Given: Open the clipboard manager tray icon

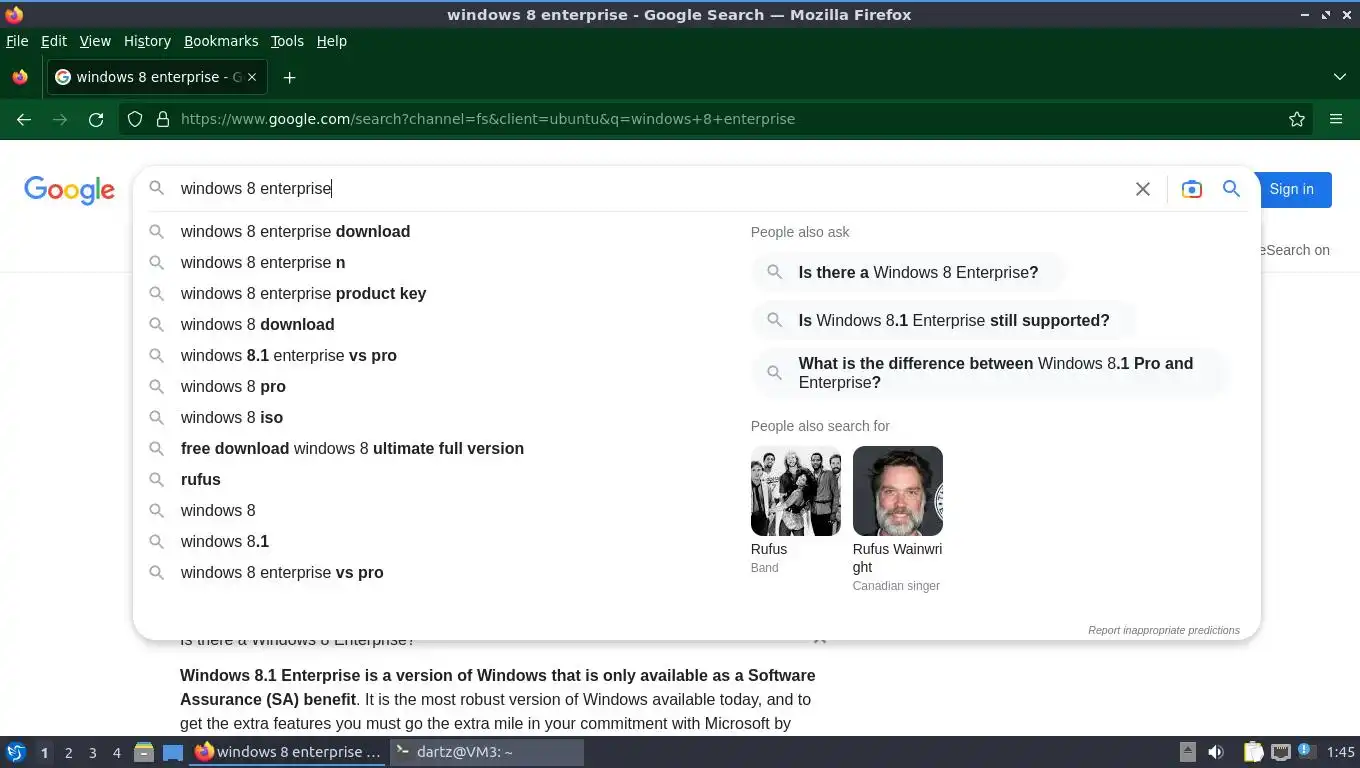Looking at the screenshot, I should (1253, 752).
